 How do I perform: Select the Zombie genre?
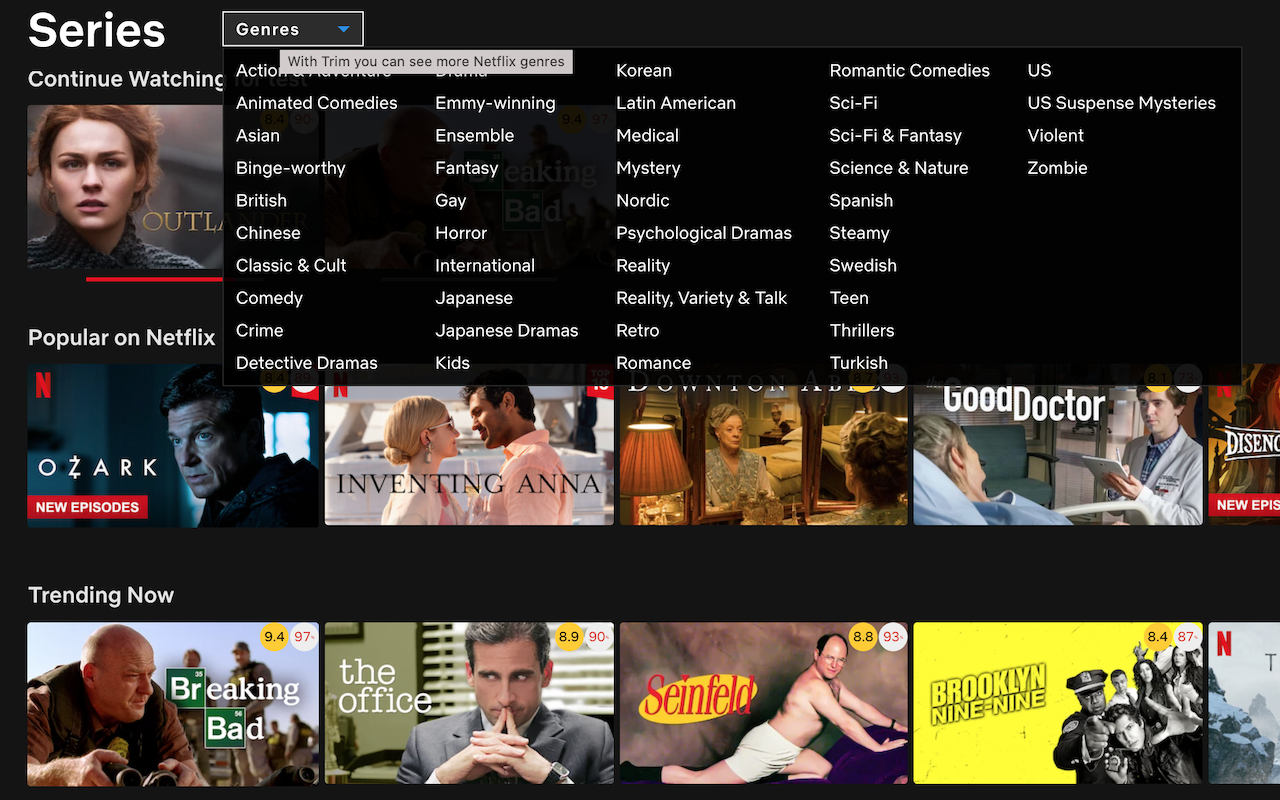[1058, 168]
